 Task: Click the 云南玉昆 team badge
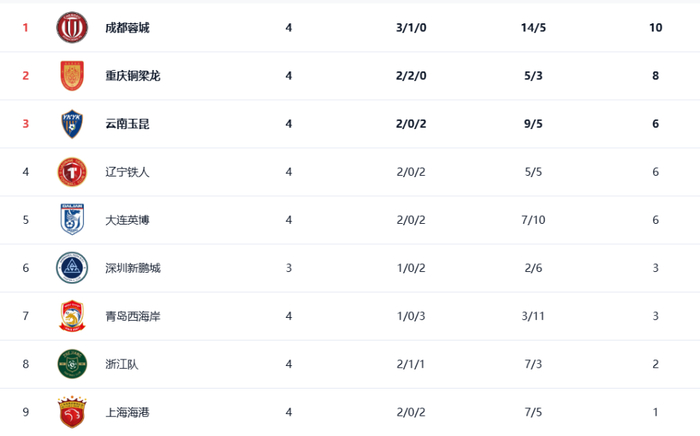(72, 124)
